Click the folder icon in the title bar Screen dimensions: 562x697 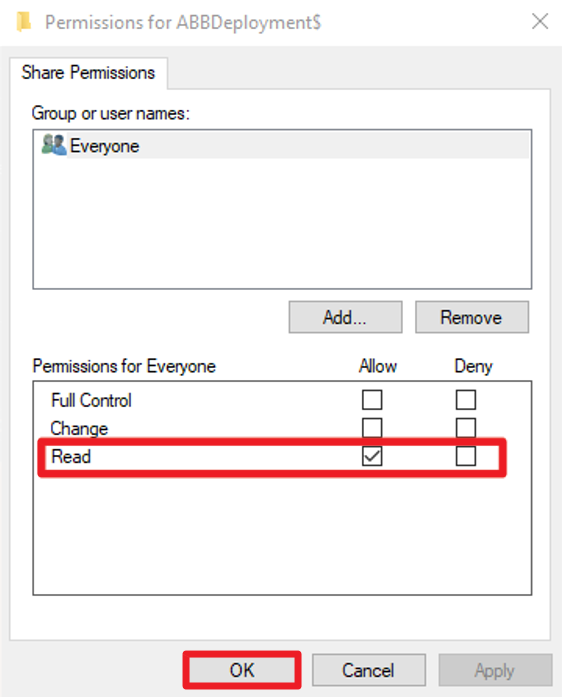point(24,22)
